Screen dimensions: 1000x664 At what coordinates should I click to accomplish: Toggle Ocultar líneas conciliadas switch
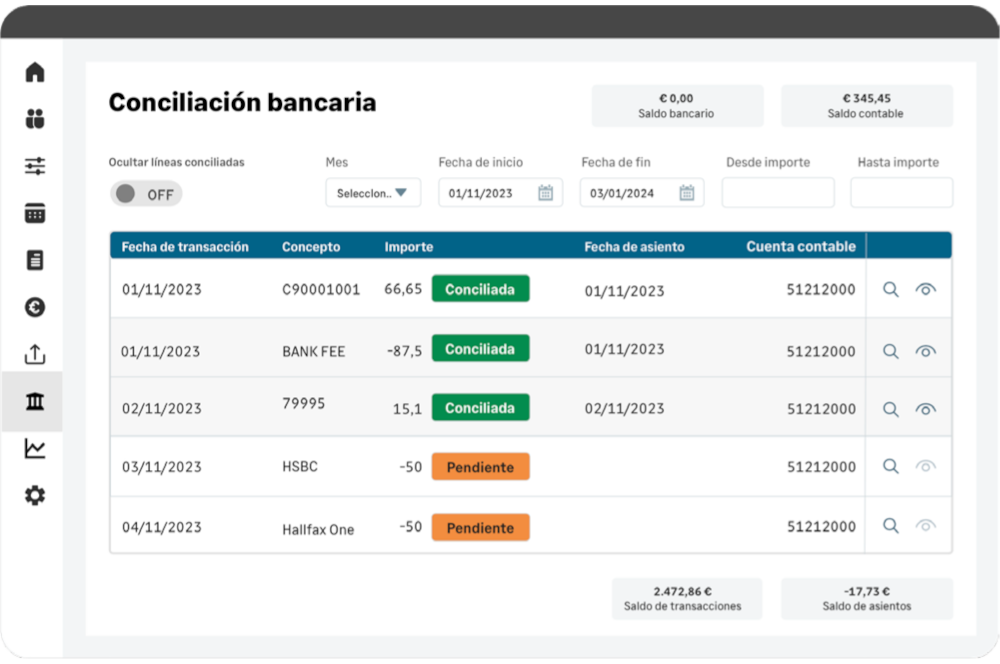pos(146,194)
